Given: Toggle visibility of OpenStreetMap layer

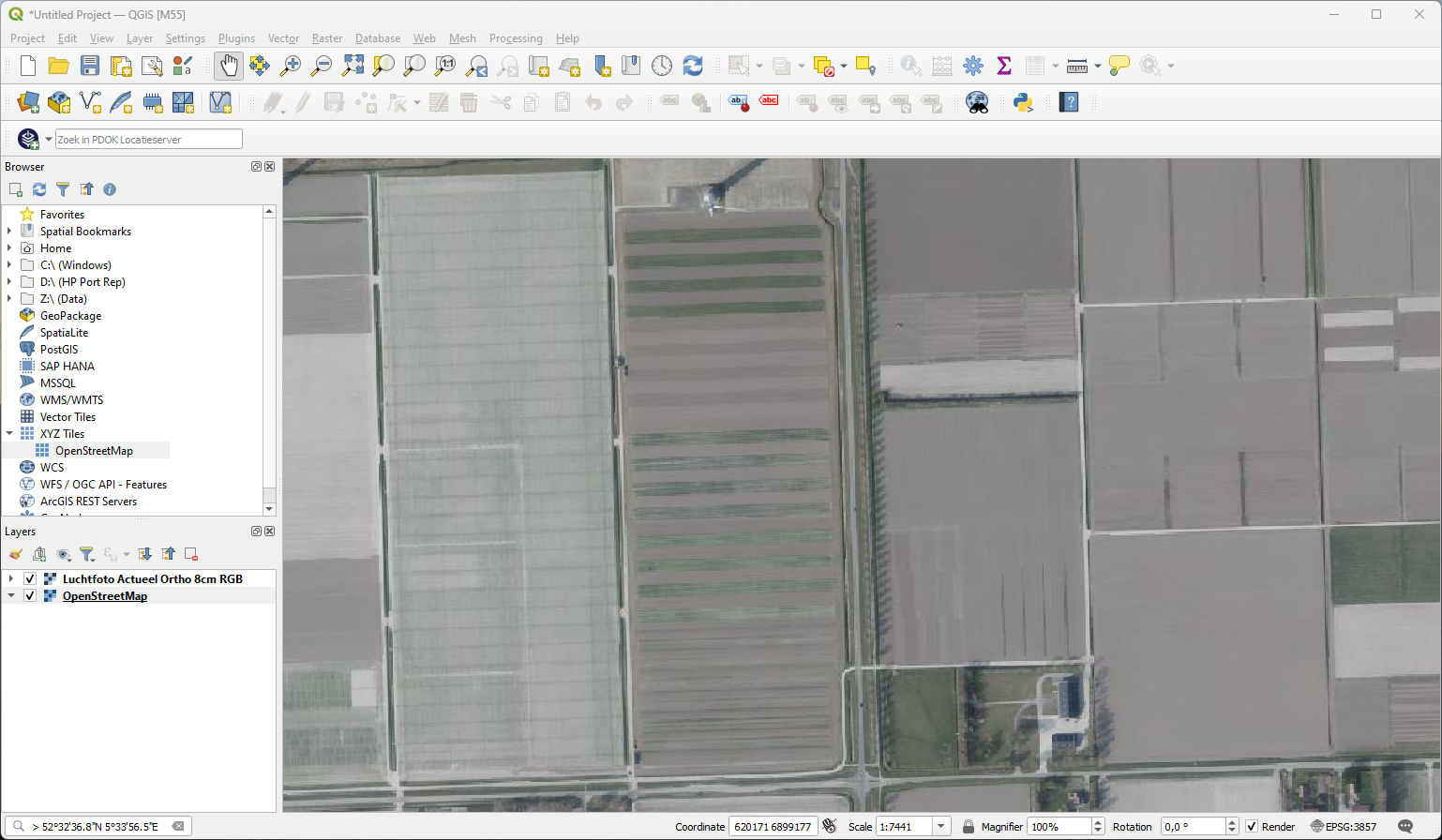Looking at the screenshot, I should [30, 596].
